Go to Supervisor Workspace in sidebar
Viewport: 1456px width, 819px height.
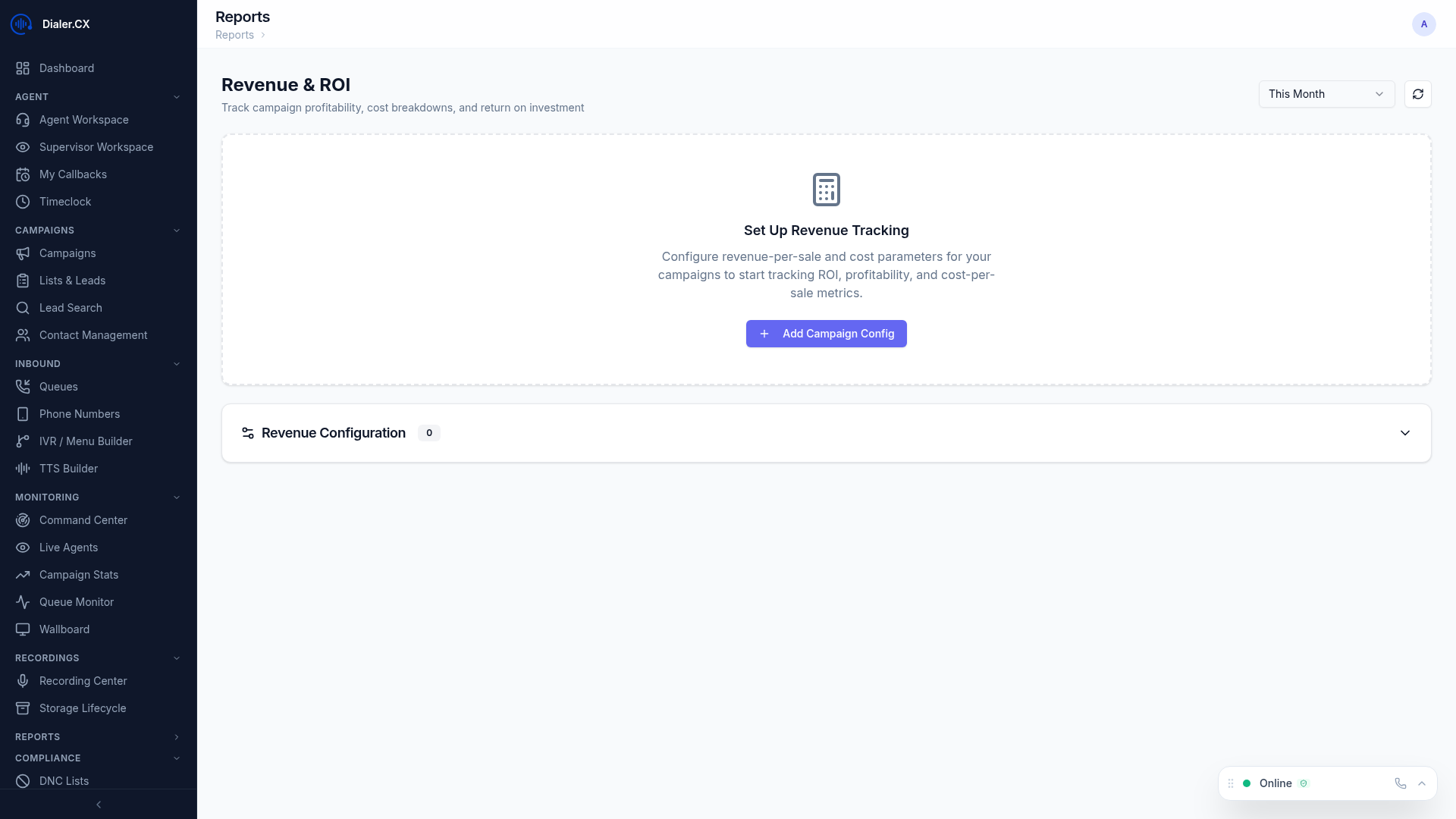click(96, 147)
